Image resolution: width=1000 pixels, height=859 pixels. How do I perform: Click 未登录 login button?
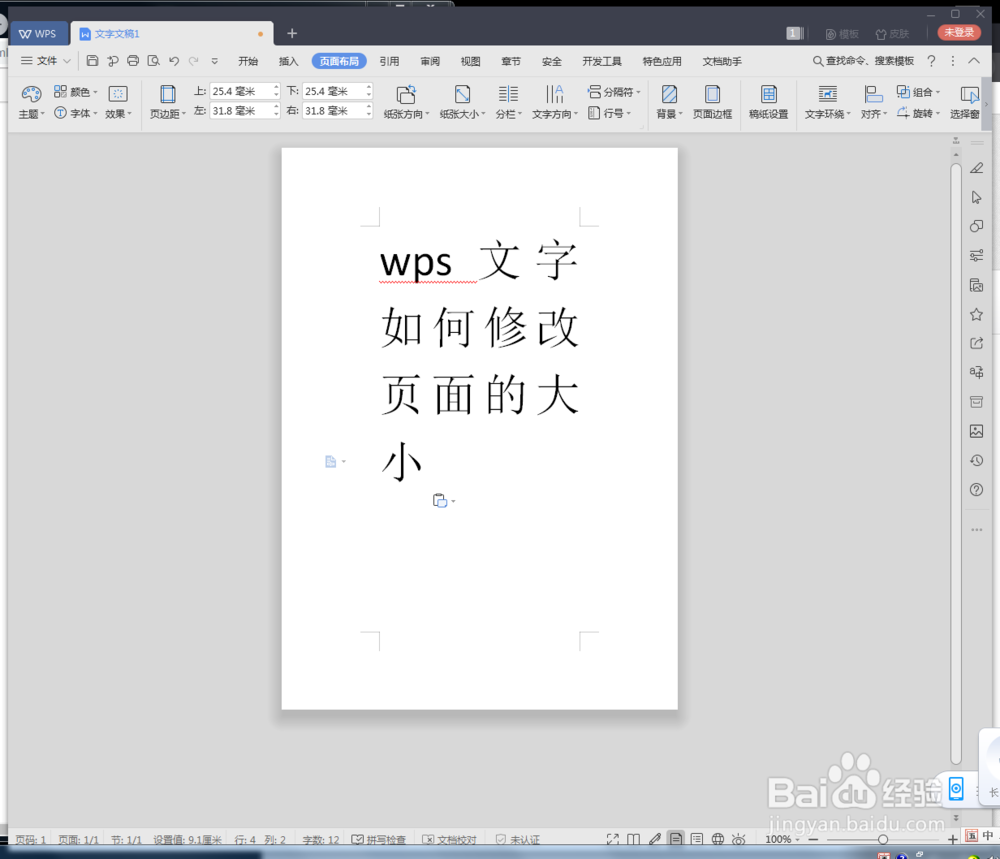[959, 32]
